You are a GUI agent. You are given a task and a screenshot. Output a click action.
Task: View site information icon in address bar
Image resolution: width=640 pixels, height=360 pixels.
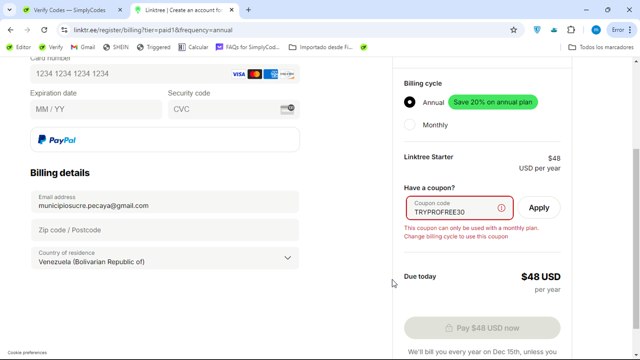point(64,30)
